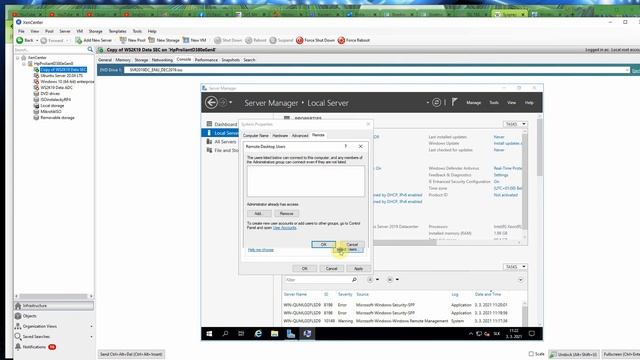This screenshot has width=640, height=360.
Task: Toggle the Scale checkbox
Action: [x=531, y=354]
